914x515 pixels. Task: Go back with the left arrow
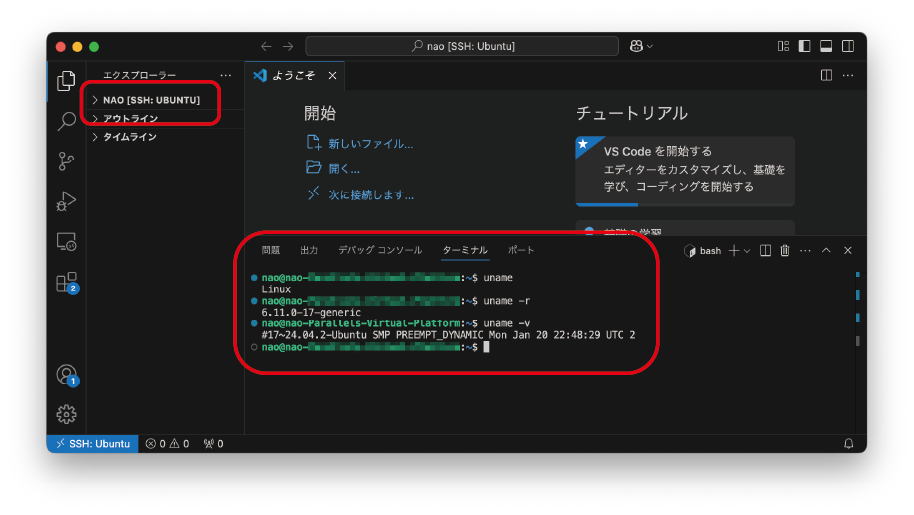(266, 46)
